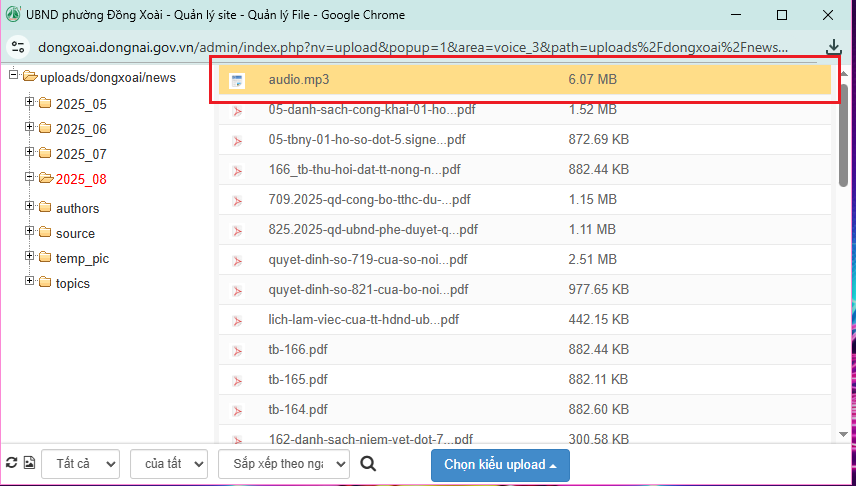Click the PDF icon beside tb-166.pdf

tap(237, 350)
